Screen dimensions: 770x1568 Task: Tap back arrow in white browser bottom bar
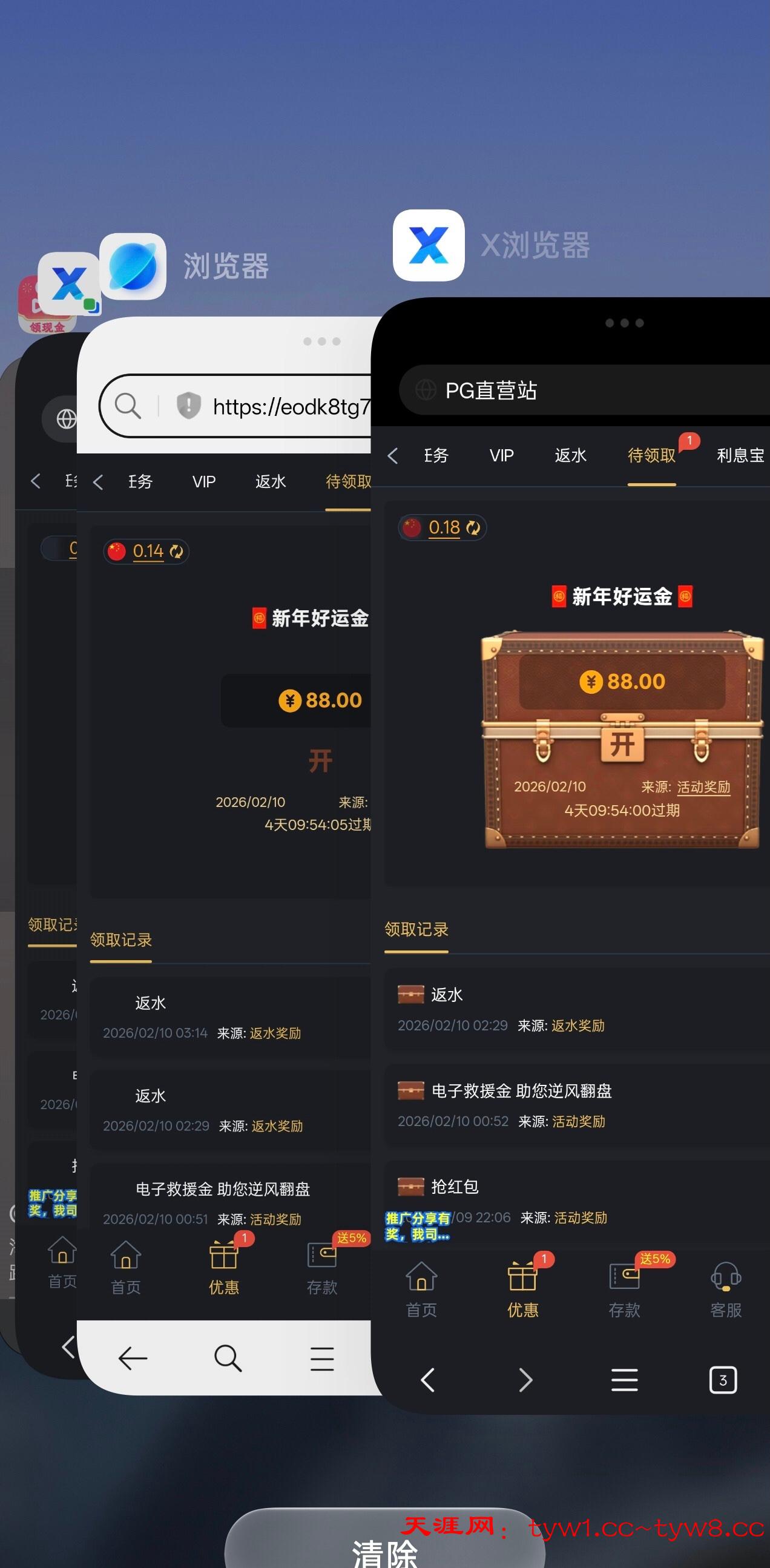(x=133, y=1358)
